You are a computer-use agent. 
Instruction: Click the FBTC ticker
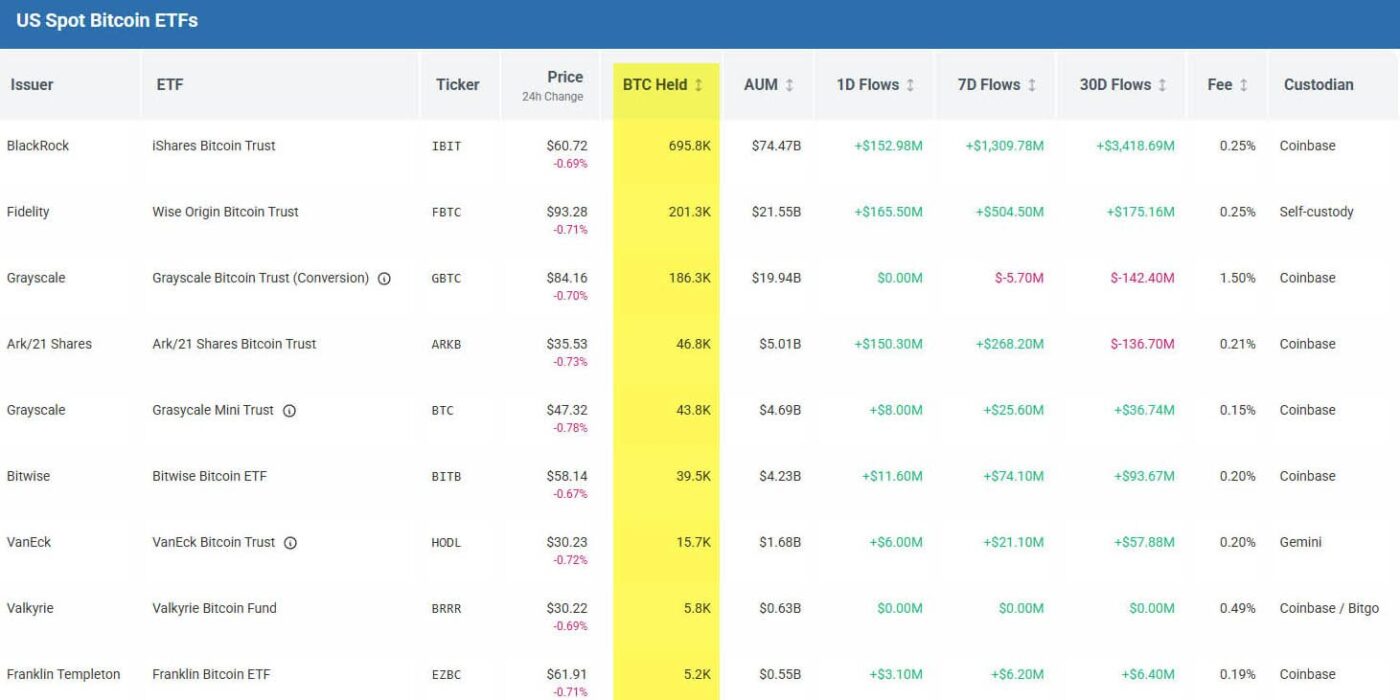coord(446,213)
